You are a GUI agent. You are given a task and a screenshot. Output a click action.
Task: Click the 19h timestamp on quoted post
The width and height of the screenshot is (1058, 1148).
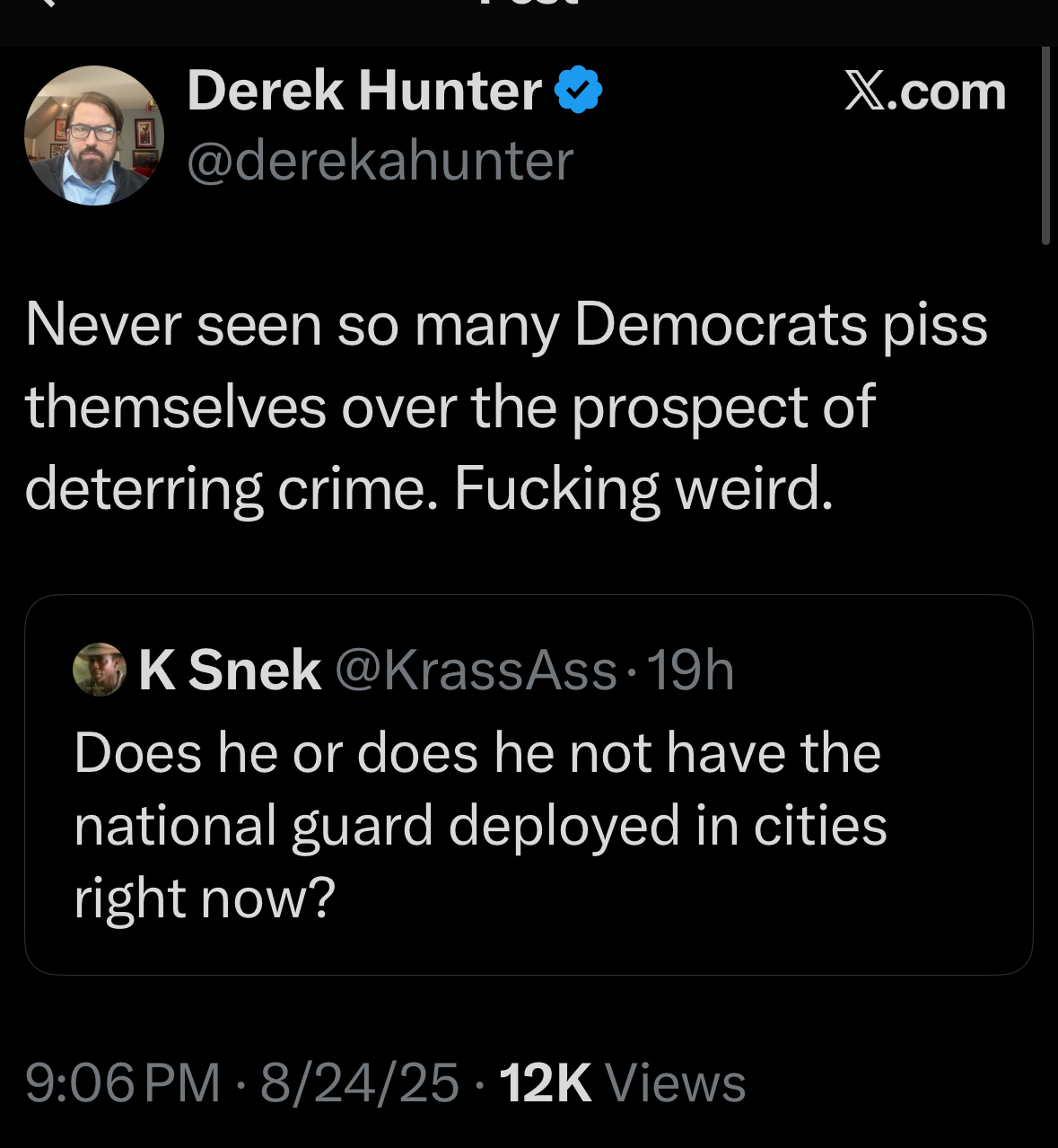[x=689, y=670]
